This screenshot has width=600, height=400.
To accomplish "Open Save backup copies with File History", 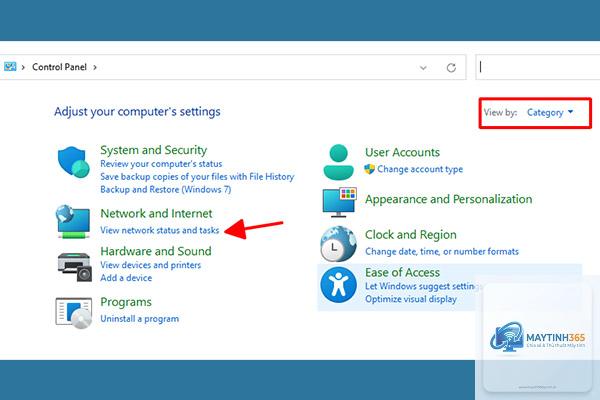I will click(197, 177).
